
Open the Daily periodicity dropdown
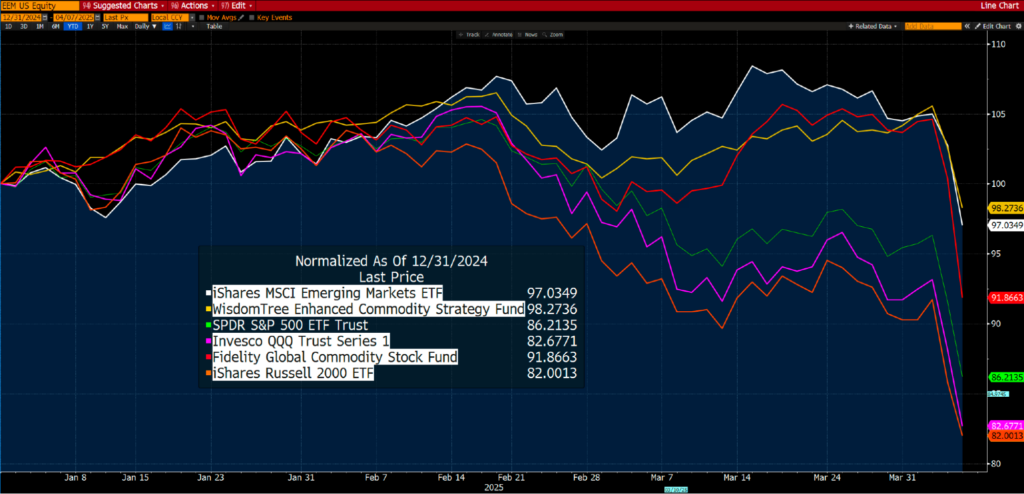pos(146,27)
